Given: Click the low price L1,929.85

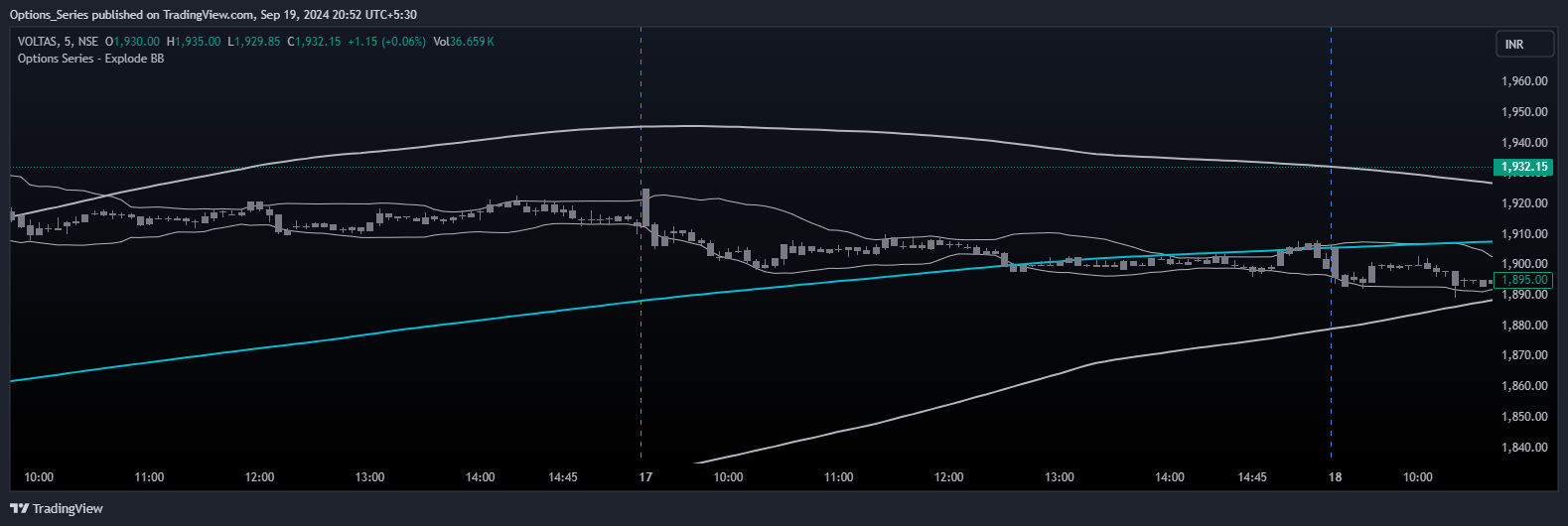Looking at the screenshot, I should click(254, 42).
